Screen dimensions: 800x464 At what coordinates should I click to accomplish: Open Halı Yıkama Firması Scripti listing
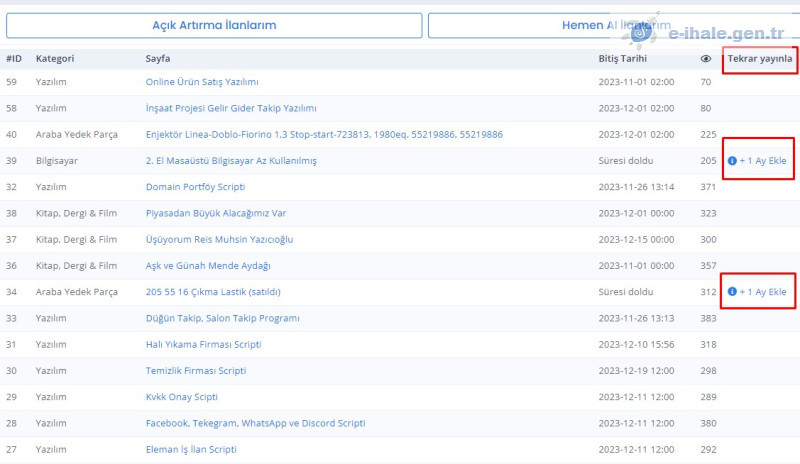tap(204, 344)
